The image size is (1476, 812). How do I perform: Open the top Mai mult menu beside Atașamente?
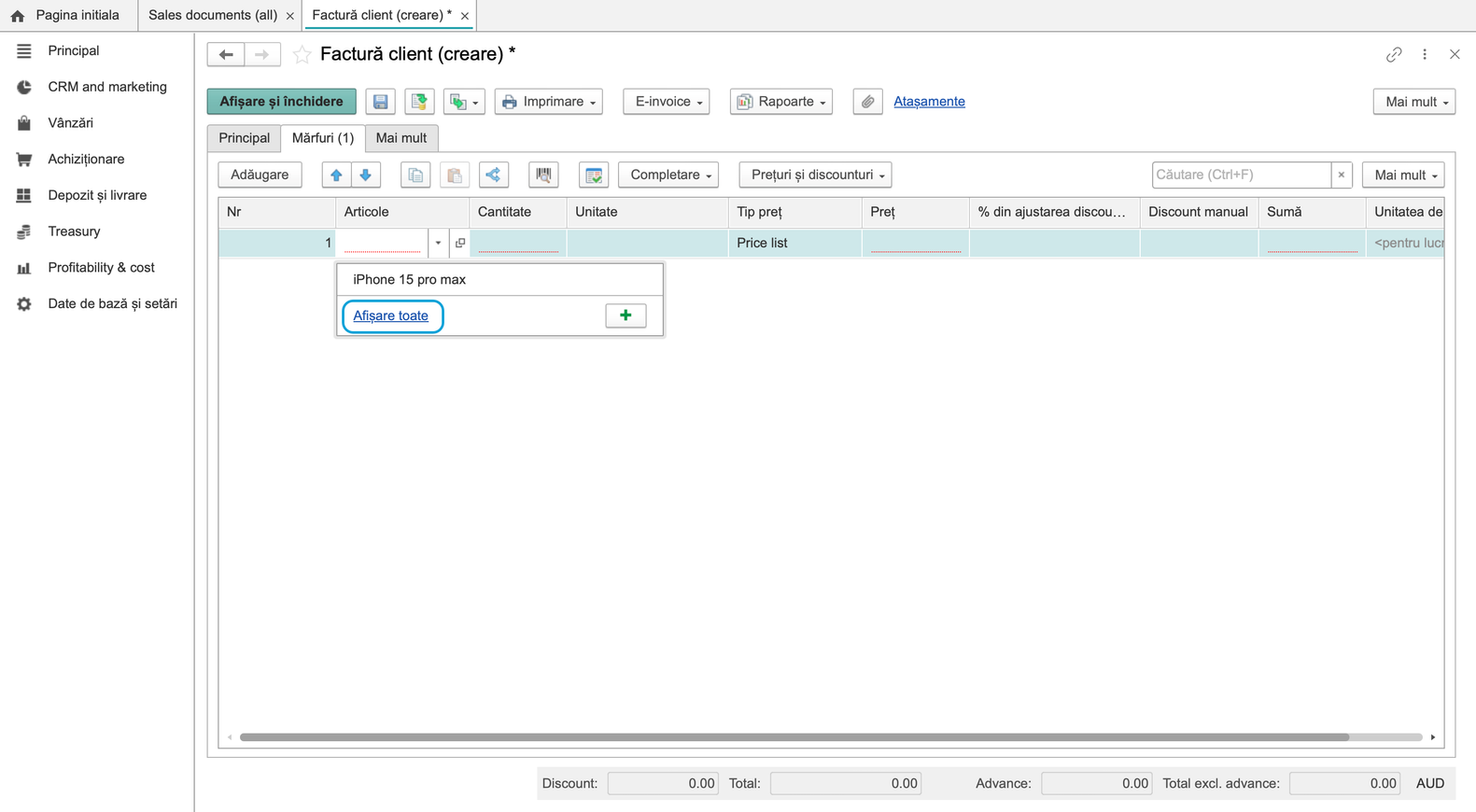1414,102
